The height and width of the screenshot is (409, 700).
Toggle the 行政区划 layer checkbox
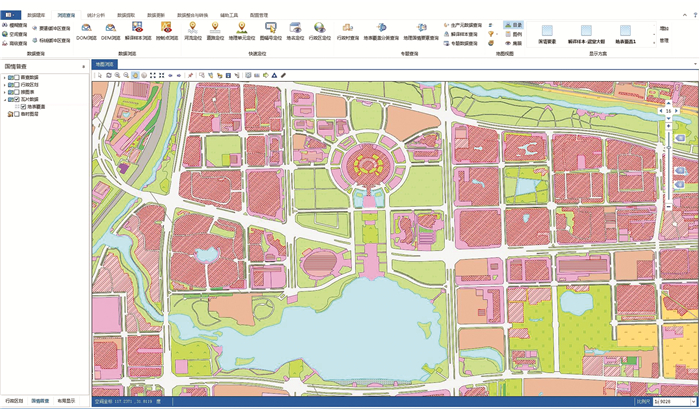tap(16, 85)
